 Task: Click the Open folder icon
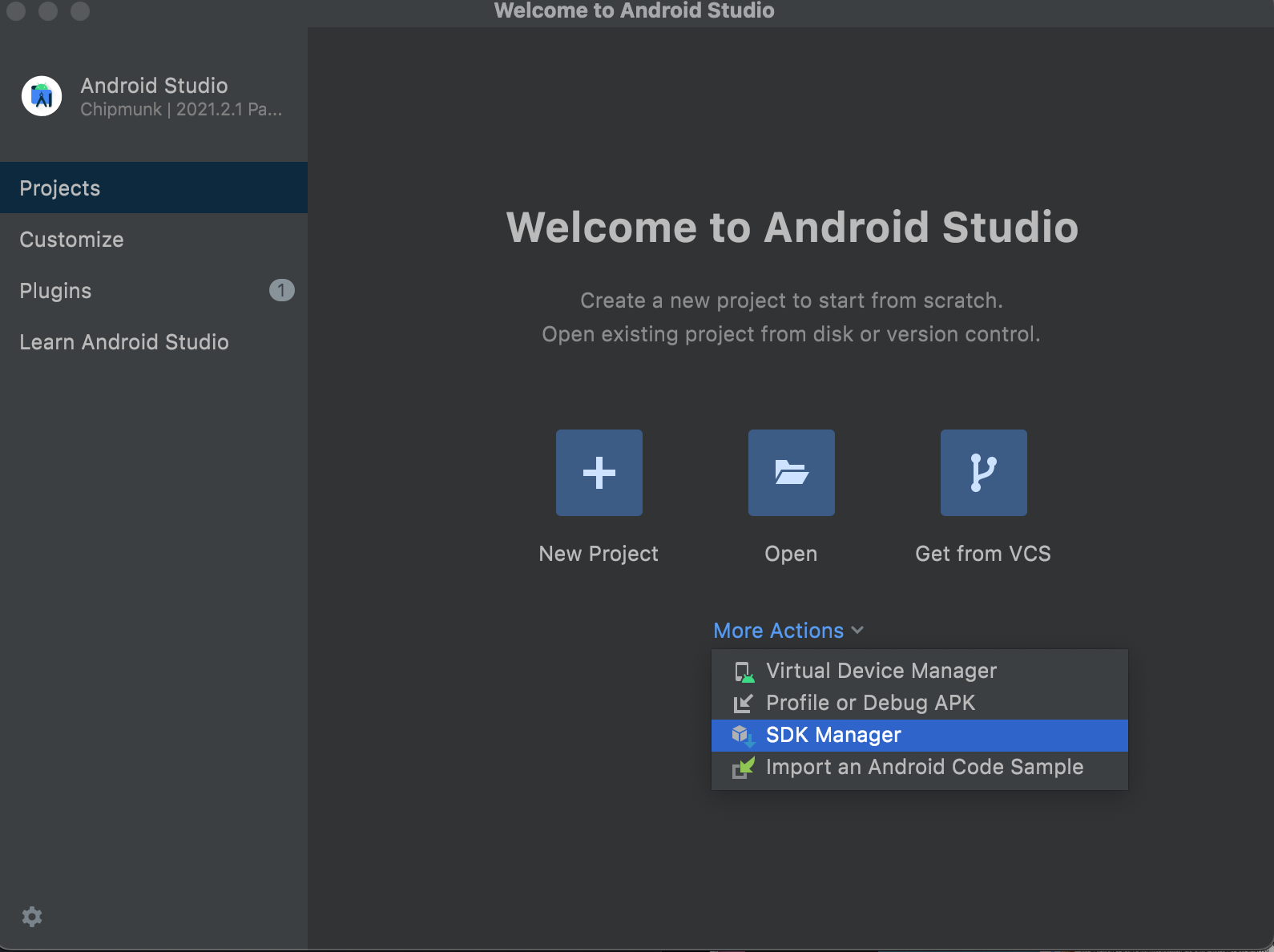click(x=792, y=473)
